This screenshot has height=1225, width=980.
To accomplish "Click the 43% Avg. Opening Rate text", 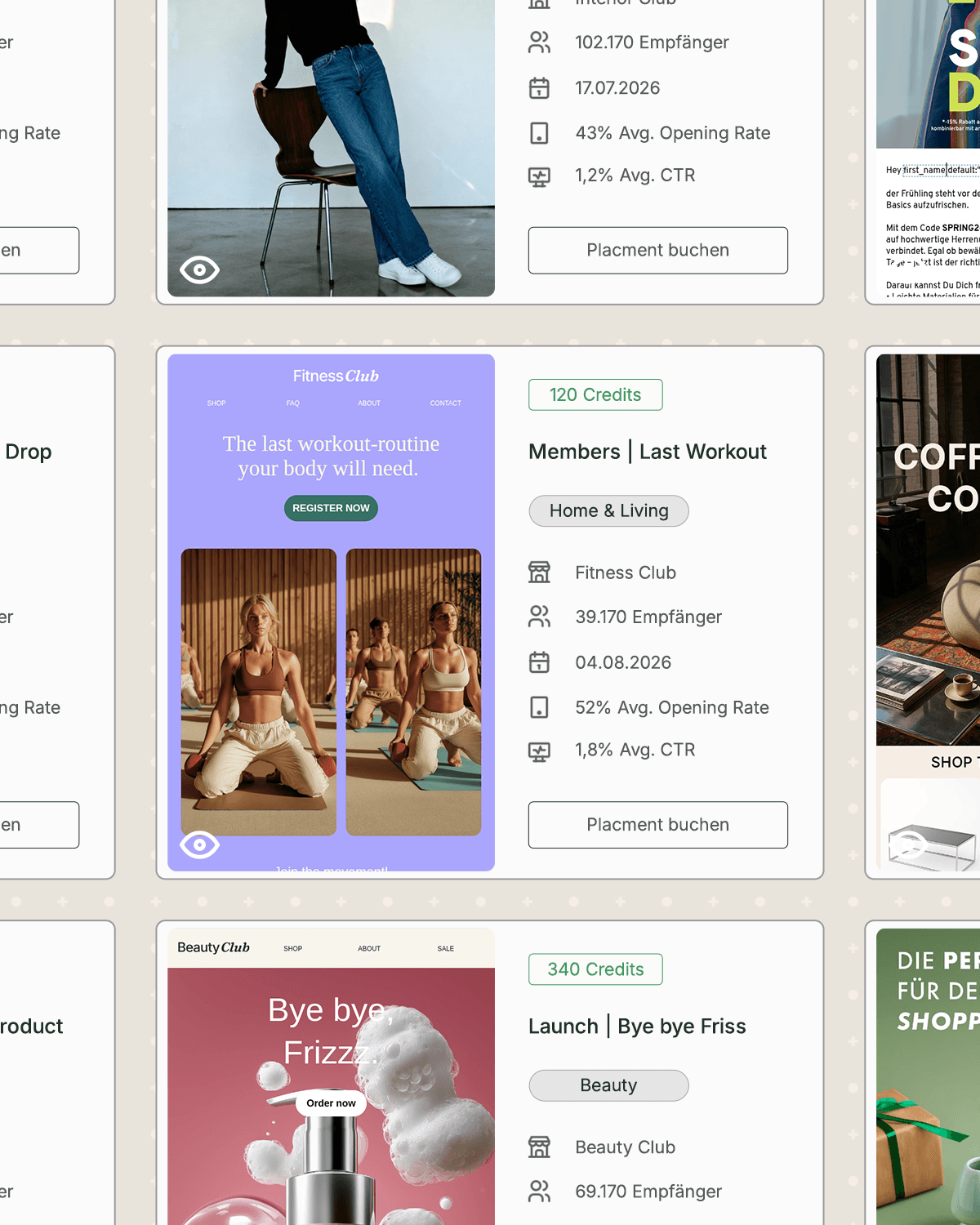I will (673, 133).
